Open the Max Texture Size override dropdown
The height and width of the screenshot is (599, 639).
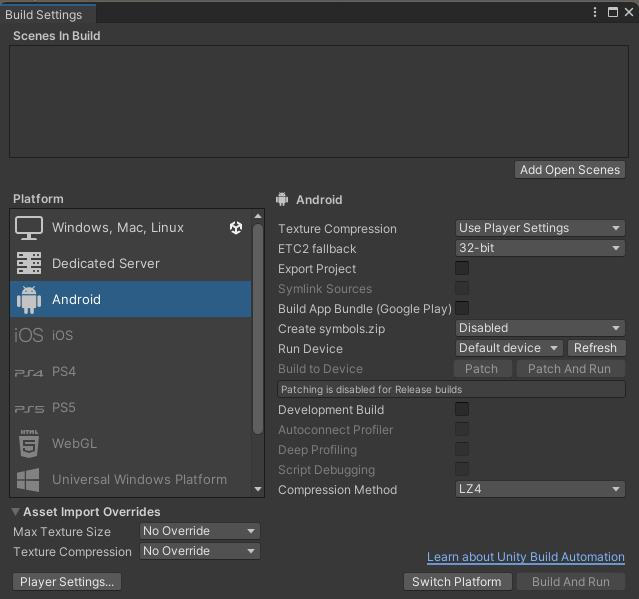click(x=200, y=531)
